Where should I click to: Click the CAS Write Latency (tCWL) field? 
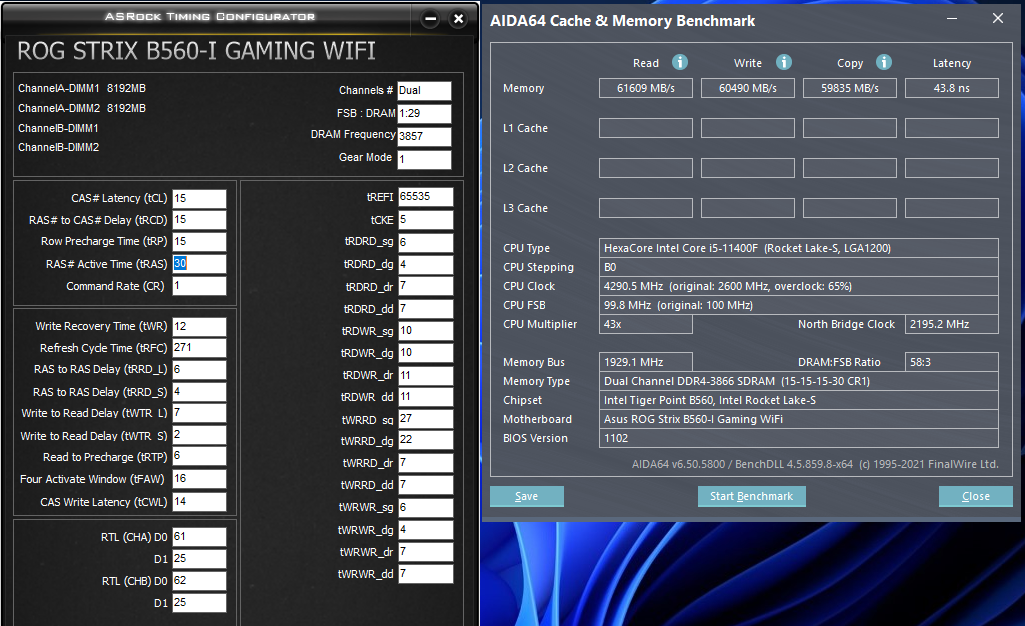199,502
